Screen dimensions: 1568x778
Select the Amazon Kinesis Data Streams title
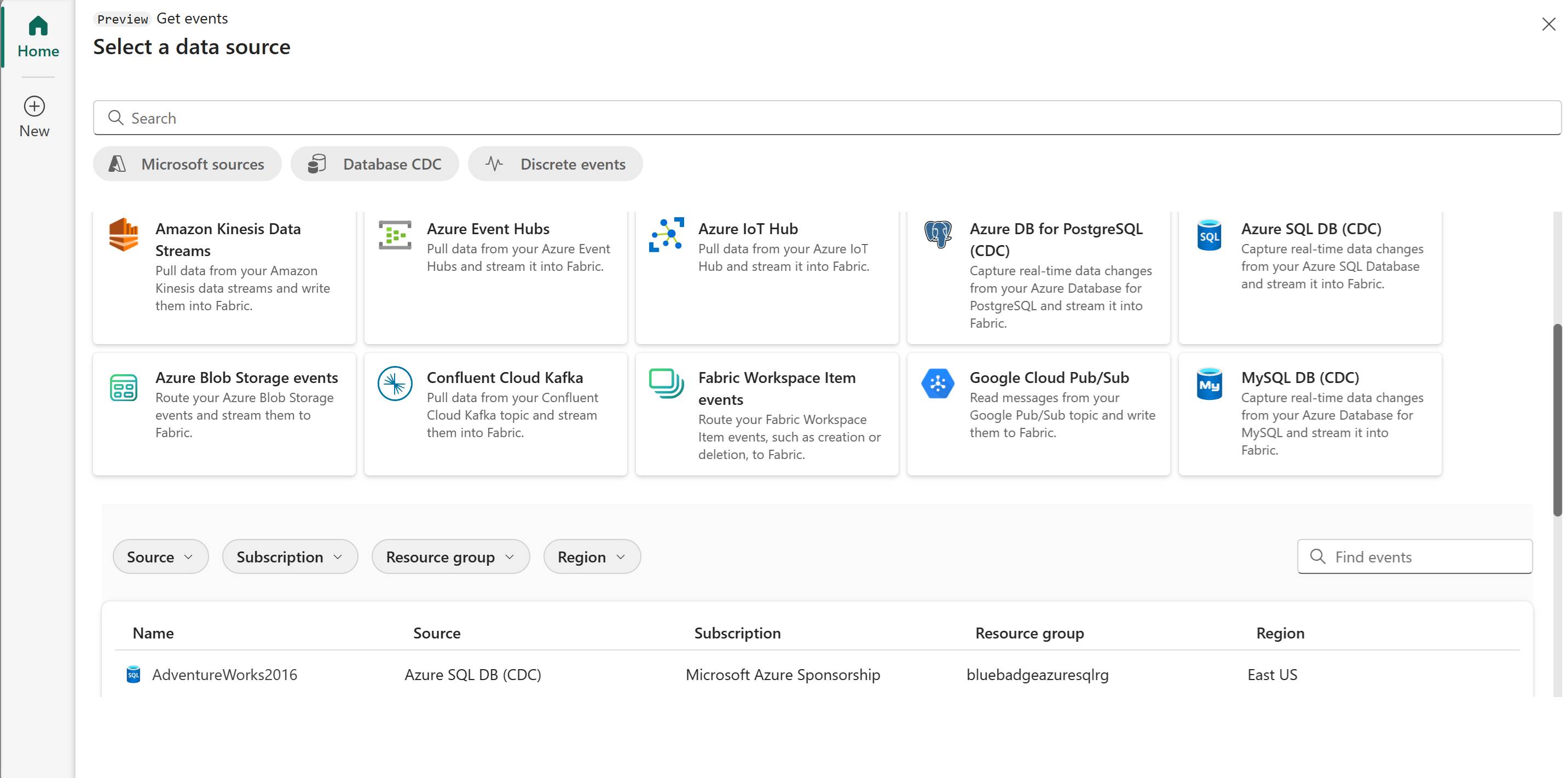228,240
